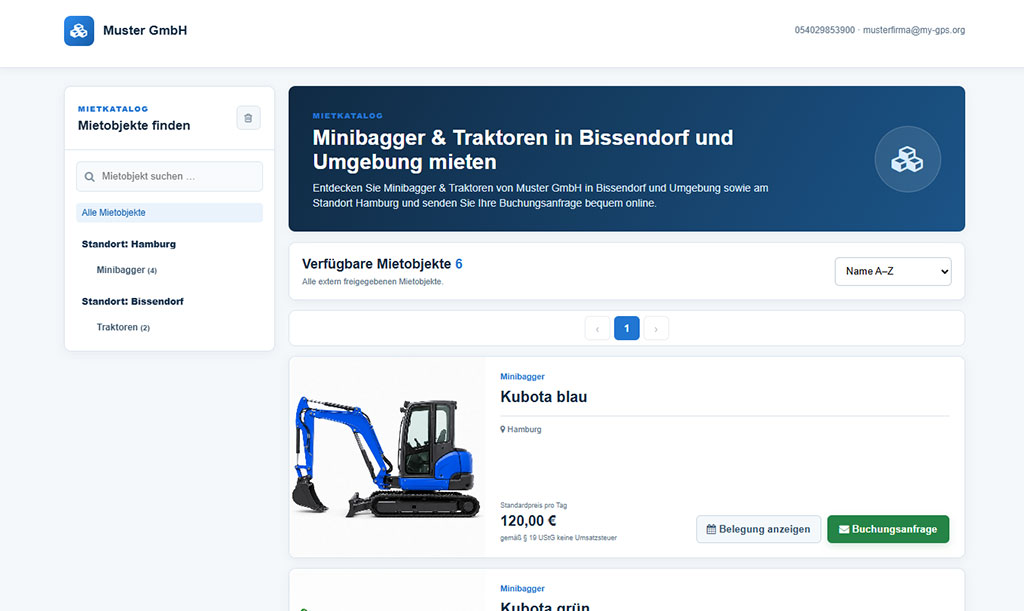
Task: Click the contact info 054029853900 in header
Action: click(824, 30)
